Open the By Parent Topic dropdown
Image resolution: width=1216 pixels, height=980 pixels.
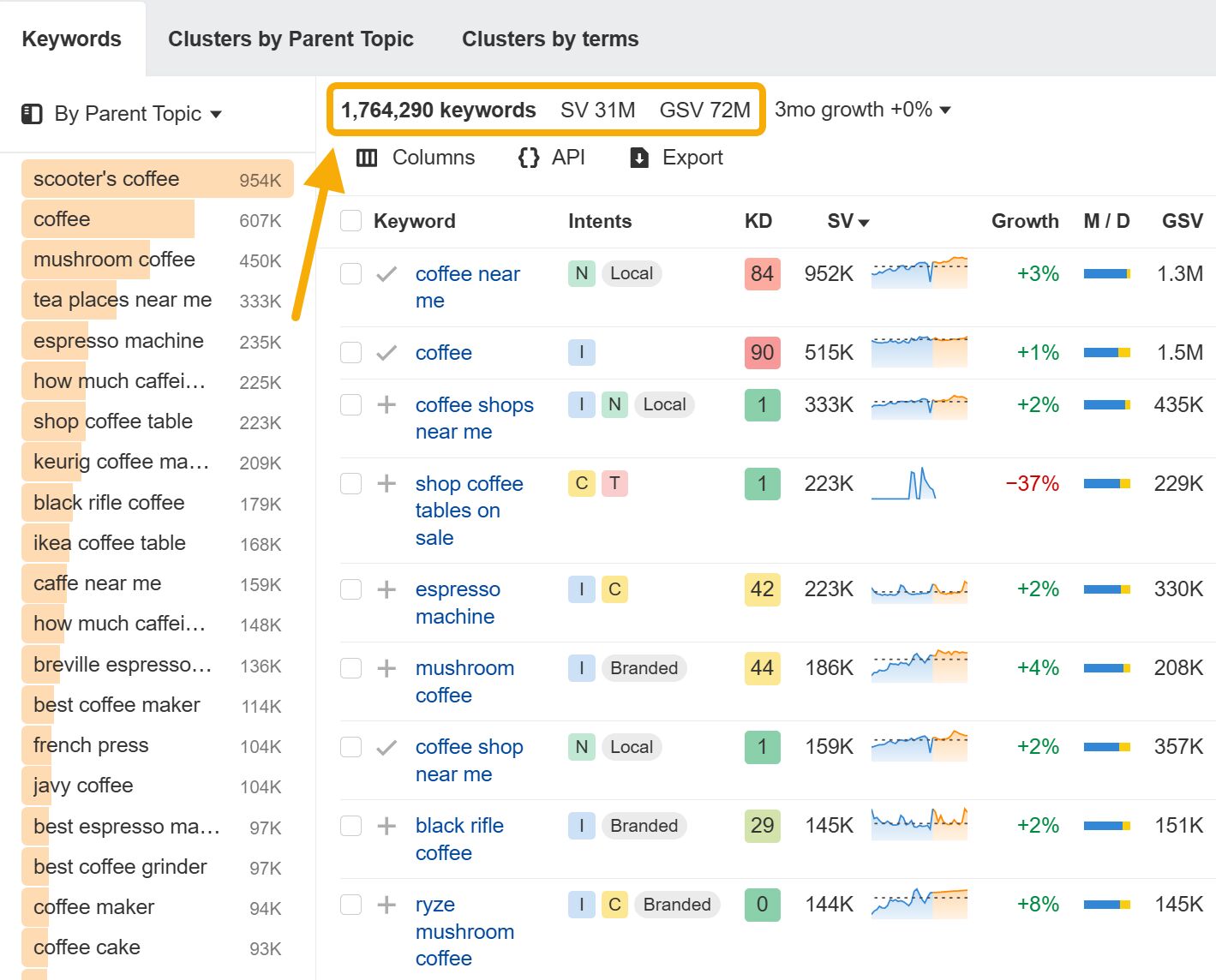[217, 113]
